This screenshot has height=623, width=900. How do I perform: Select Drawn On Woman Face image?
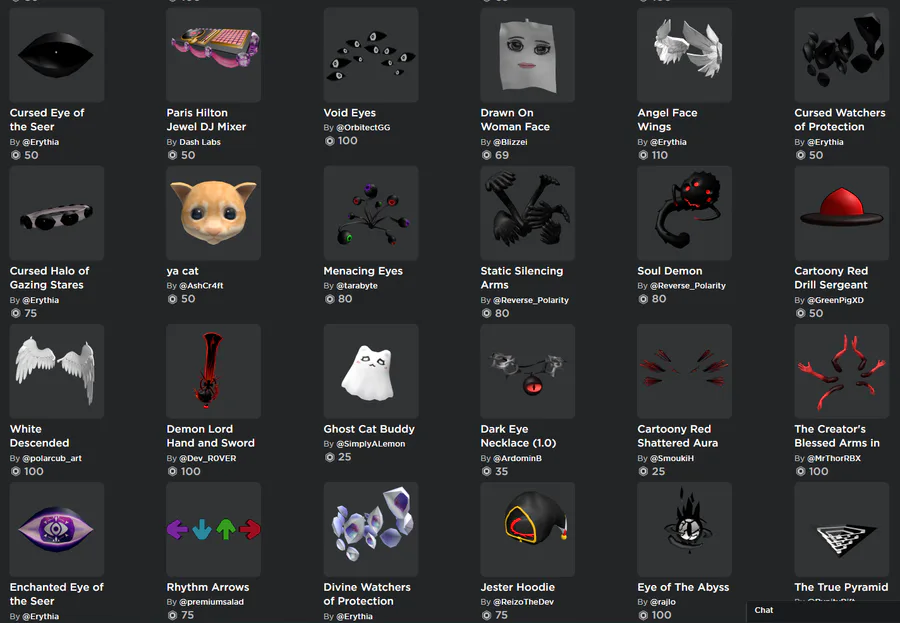click(527, 55)
